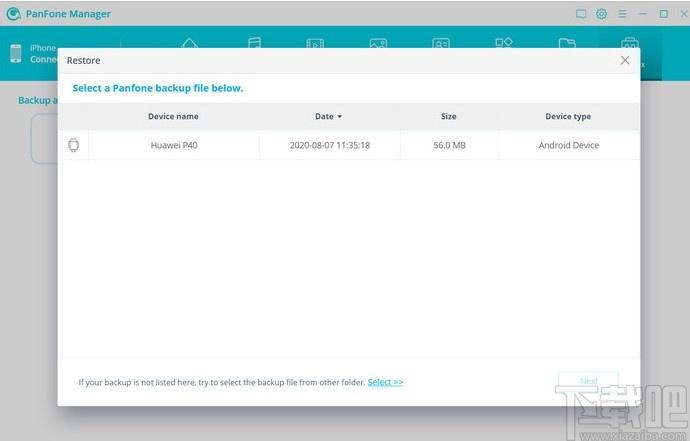Viewport: 690px width, 441px height.
Task: Sort by Size column header
Action: [x=448, y=116]
